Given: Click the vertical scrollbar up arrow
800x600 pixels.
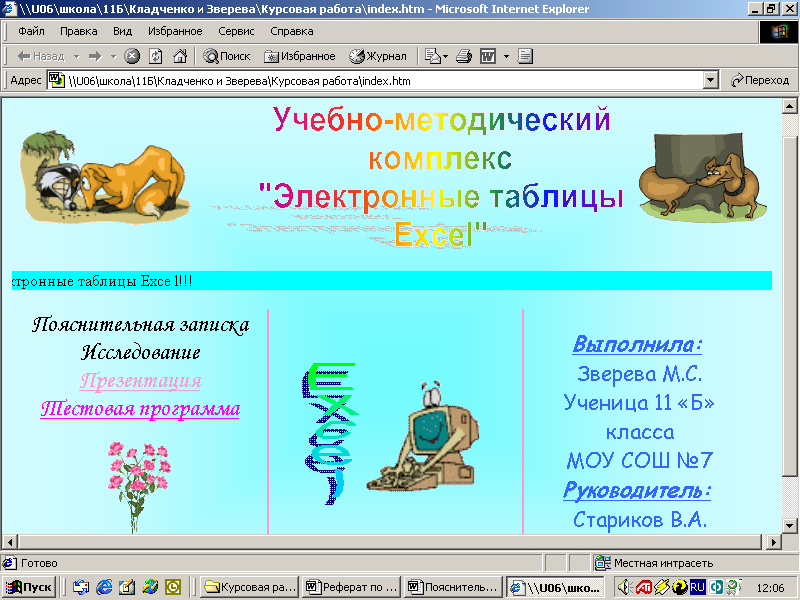Looking at the screenshot, I should tap(789, 106).
